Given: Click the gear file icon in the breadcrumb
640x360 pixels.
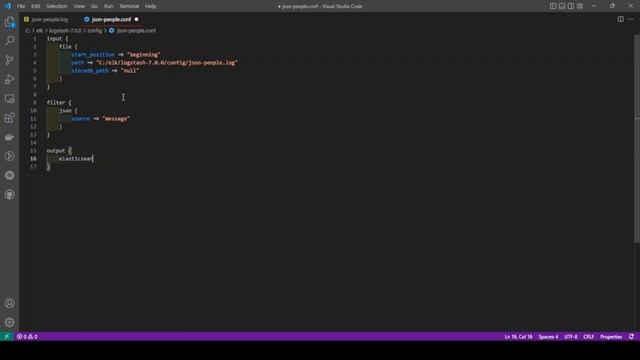Looking at the screenshot, I should (111, 31).
